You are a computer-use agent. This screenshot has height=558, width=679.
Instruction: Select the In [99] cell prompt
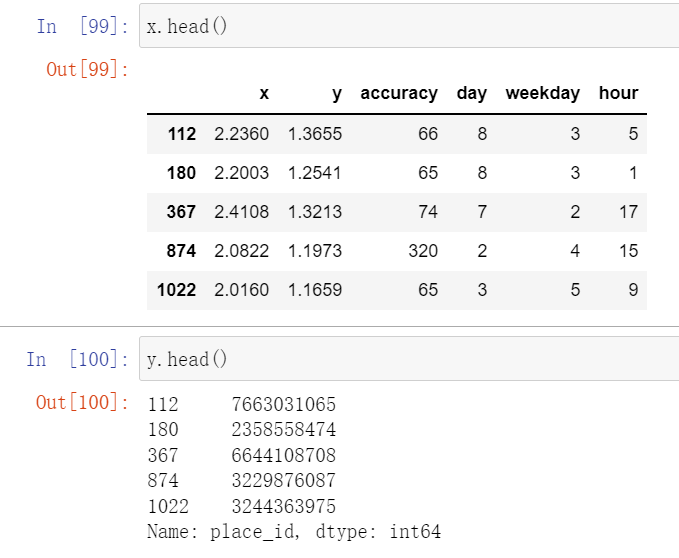point(82,26)
